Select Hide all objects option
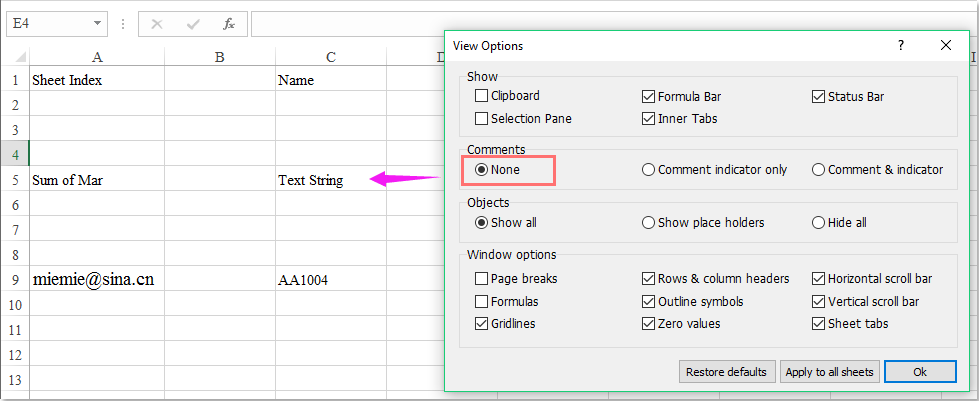The height and width of the screenshot is (401, 979). tap(819, 223)
